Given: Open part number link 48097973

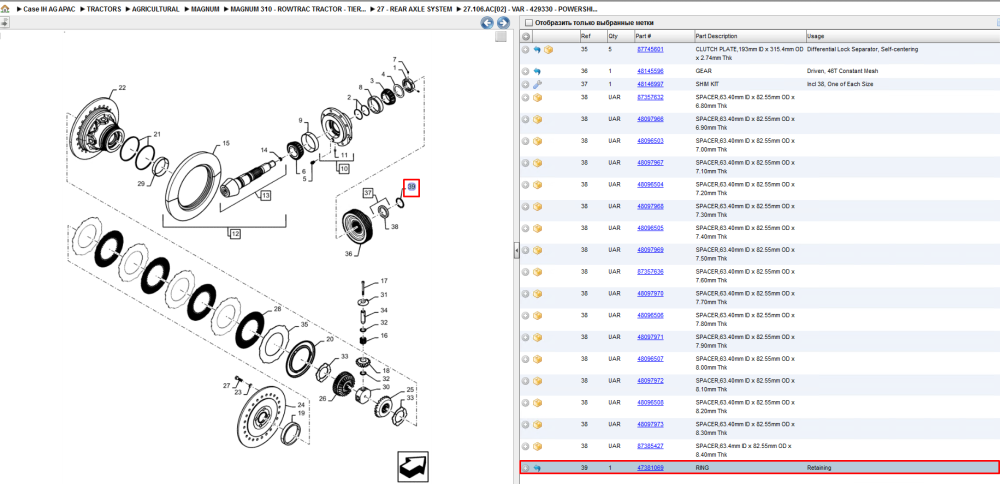Looking at the screenshot, I should click(x=650, y=424).
